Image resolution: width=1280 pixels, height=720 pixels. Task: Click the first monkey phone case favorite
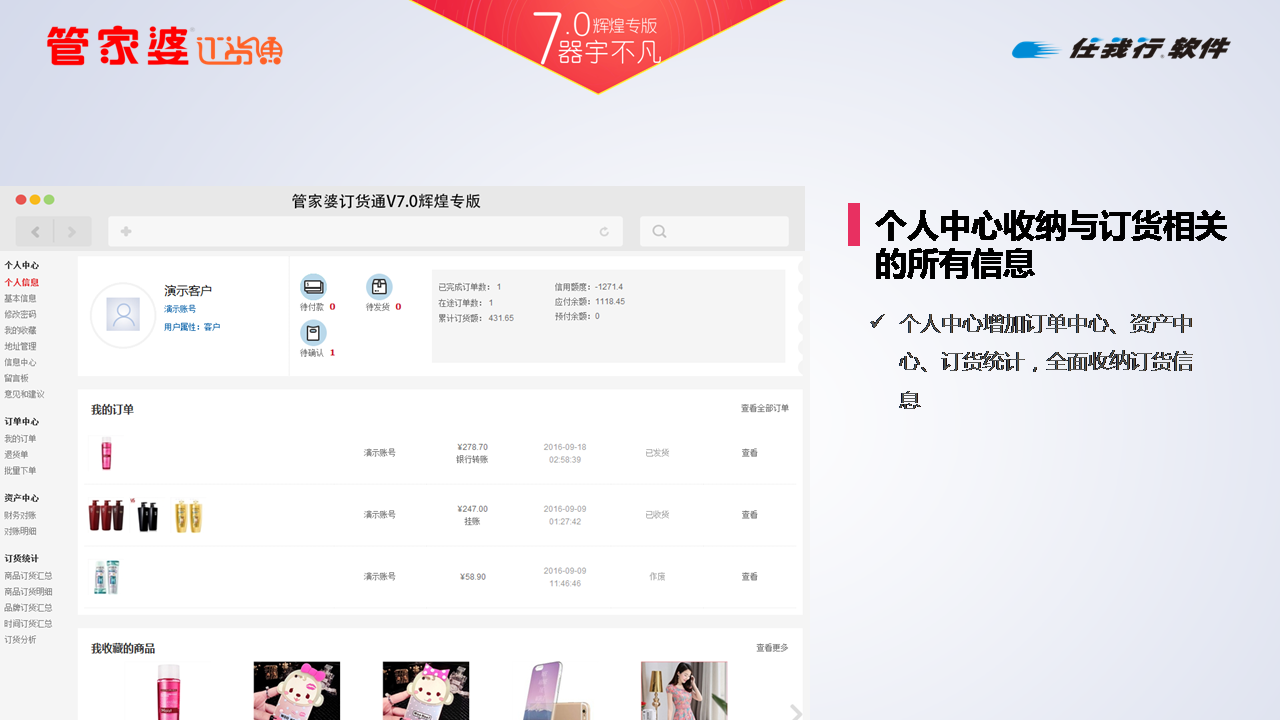point(297,691)
